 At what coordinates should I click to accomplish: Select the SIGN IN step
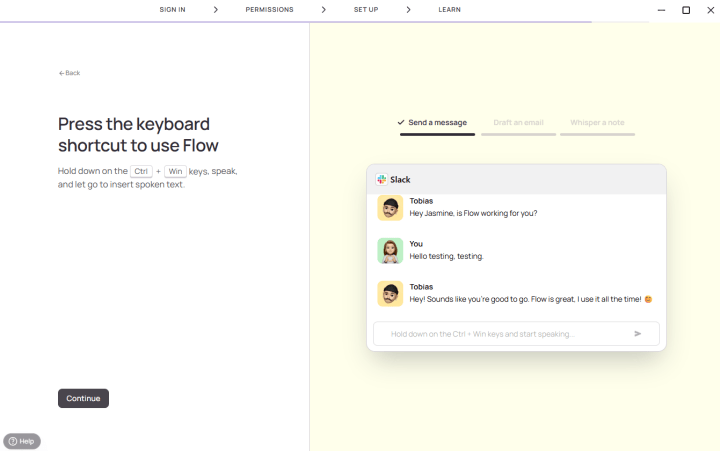(x=172, y=10)
